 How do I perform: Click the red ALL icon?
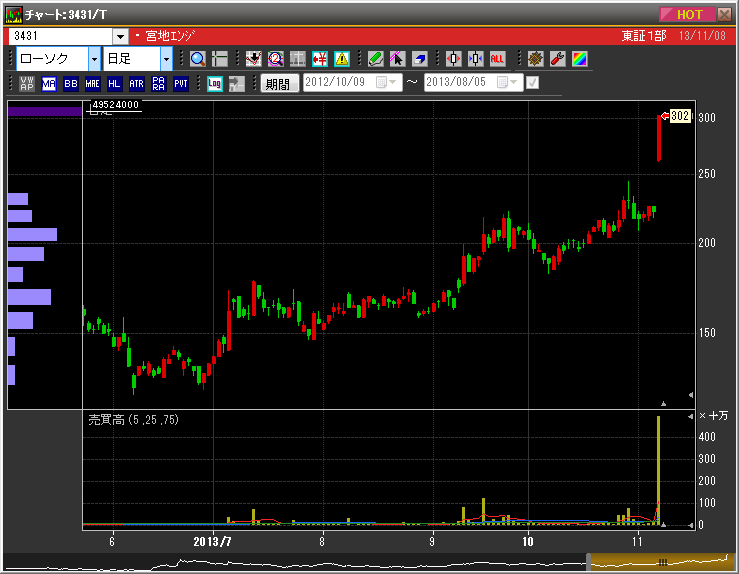tap(497, 59)
